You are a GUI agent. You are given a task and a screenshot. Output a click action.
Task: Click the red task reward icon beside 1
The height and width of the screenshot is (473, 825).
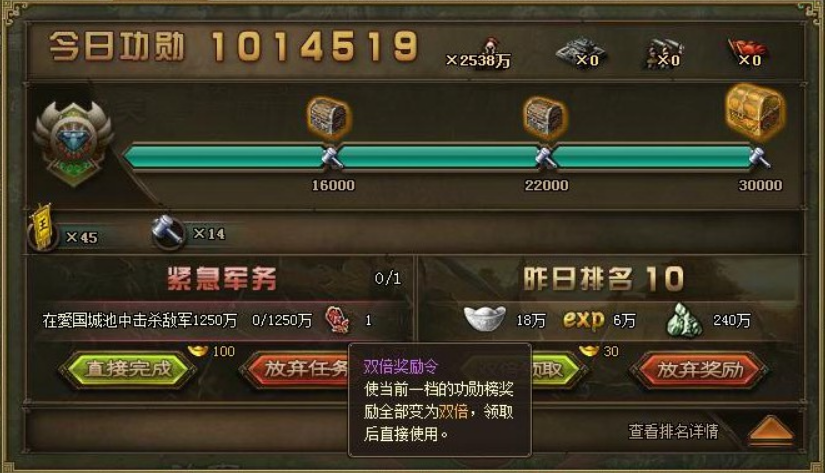[337, 319]
